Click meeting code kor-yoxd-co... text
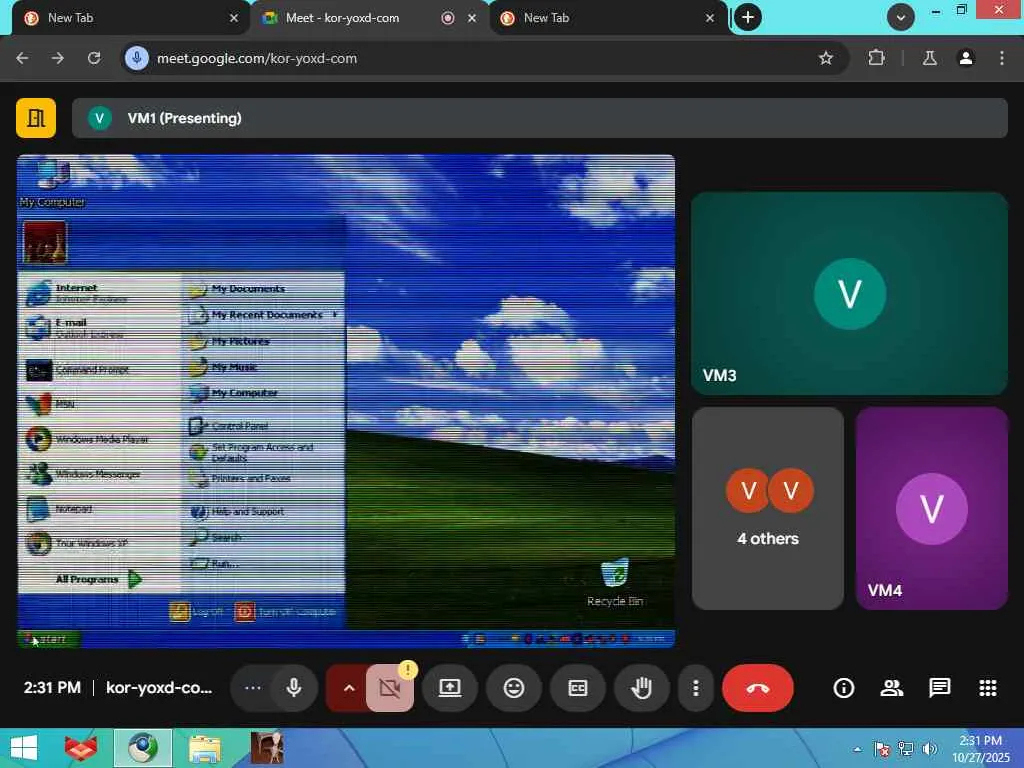The image size is (1024, 768). pyautogui.click(x=159, y=688)
